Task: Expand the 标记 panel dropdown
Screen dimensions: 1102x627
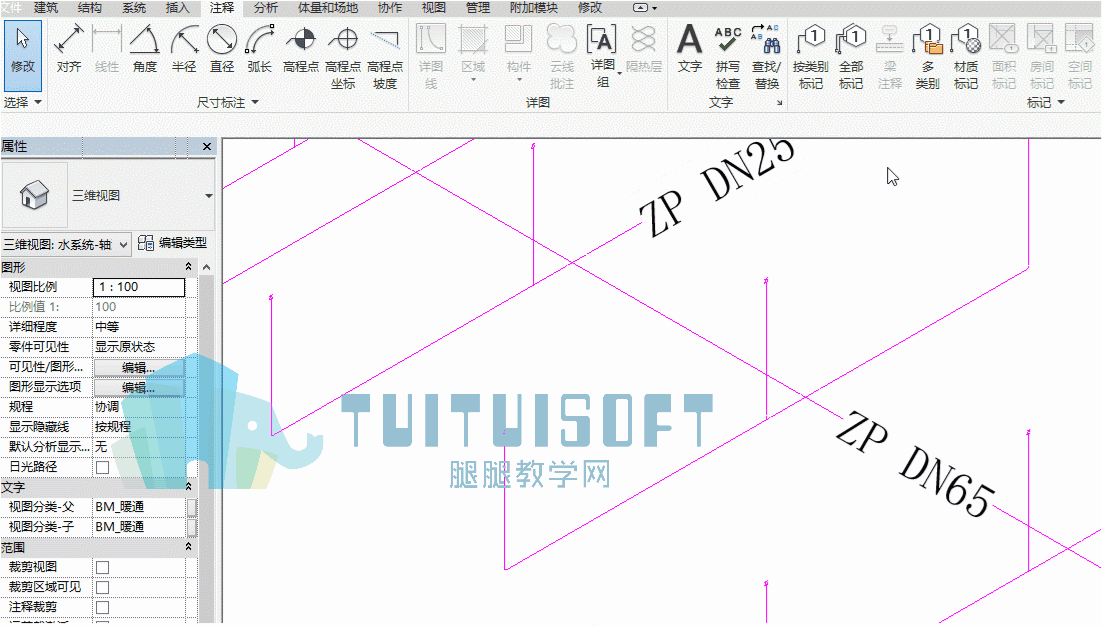Action: (x=1061, y=103)
